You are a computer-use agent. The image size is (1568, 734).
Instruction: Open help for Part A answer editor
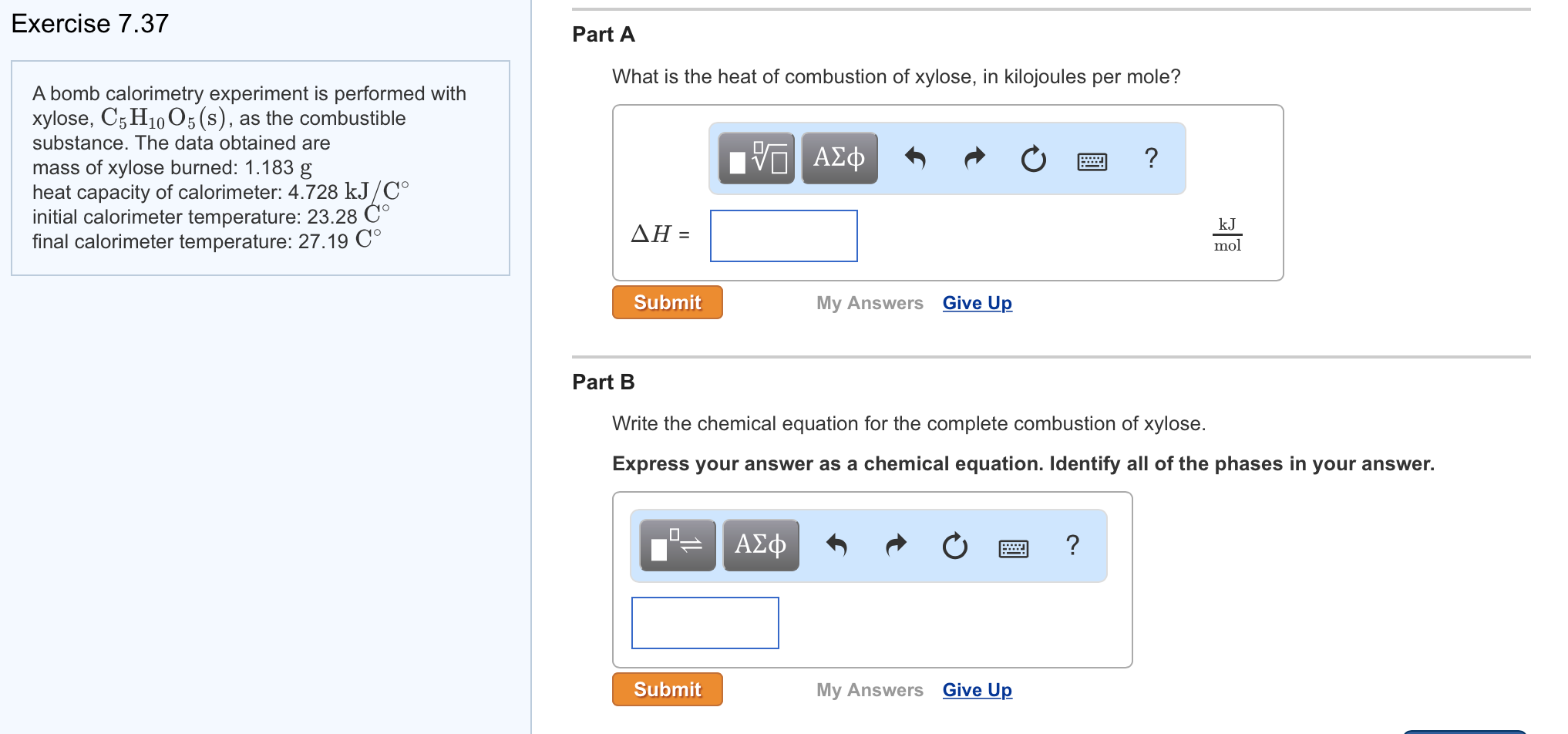(x=1151, y=158)
